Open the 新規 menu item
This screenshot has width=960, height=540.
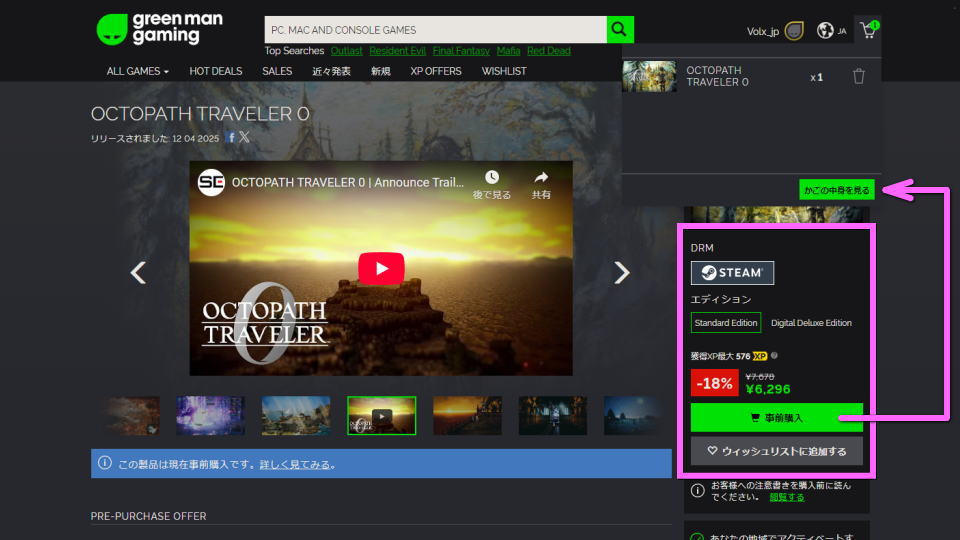(x=380, y=71)
